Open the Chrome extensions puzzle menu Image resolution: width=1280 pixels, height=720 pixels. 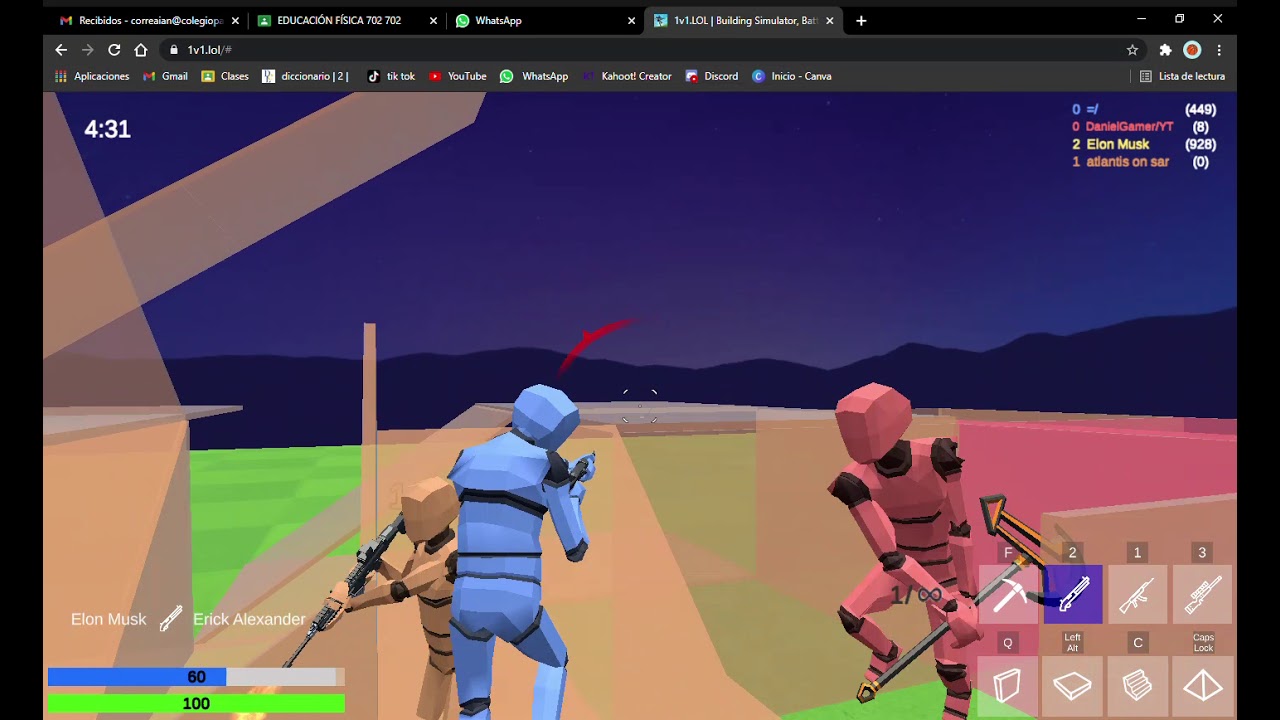[x=1165, y=49]
